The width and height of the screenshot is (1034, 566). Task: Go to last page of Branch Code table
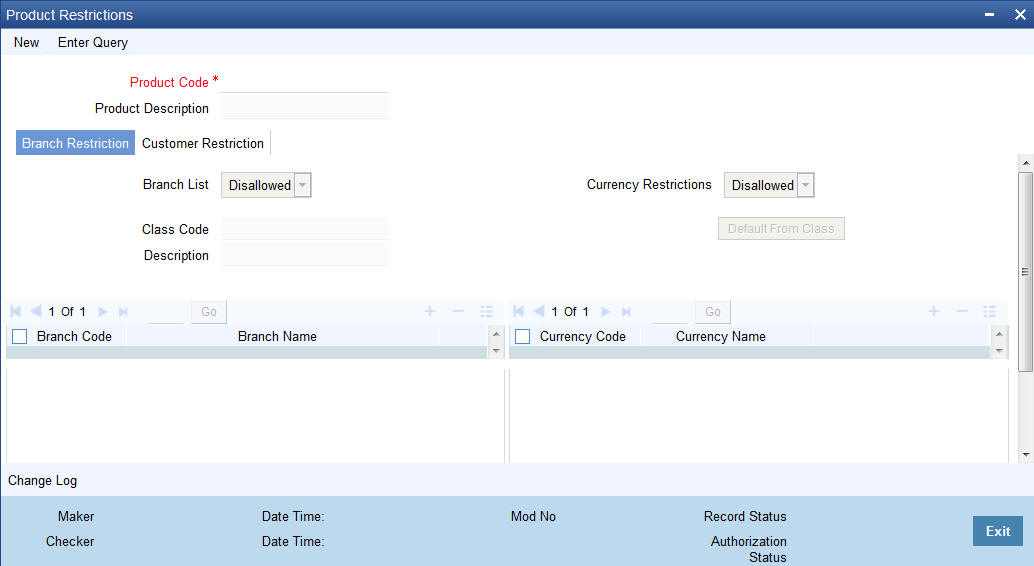[123, 311]
